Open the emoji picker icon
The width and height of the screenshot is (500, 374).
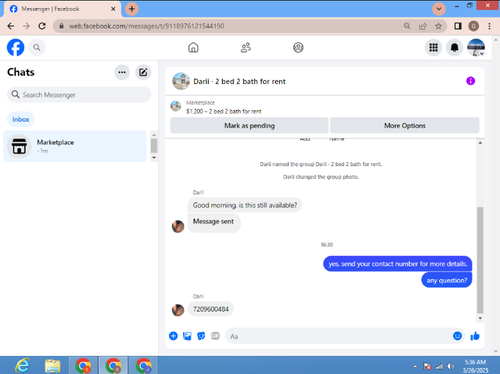pos(457,336)
